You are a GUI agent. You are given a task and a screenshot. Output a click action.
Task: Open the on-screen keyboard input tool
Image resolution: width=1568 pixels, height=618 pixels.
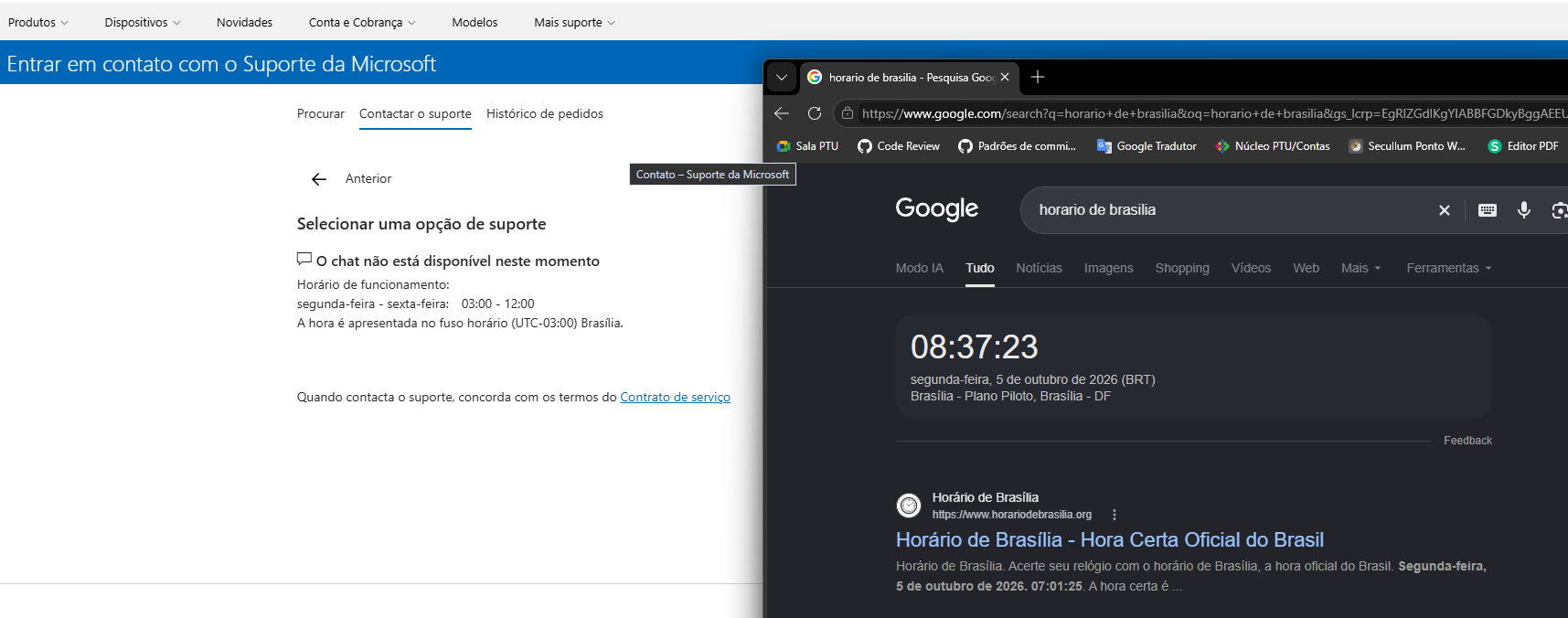[1488, 210]
